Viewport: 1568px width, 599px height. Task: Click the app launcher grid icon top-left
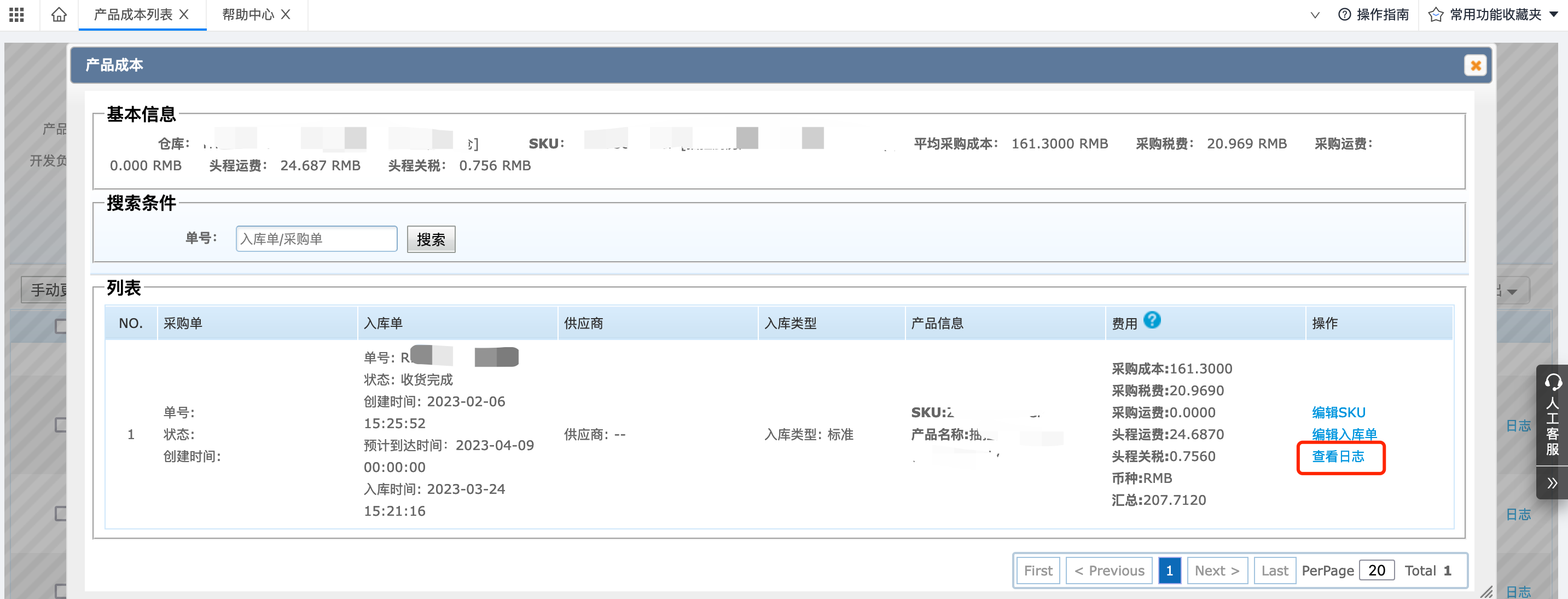click(x=16, y=15)
